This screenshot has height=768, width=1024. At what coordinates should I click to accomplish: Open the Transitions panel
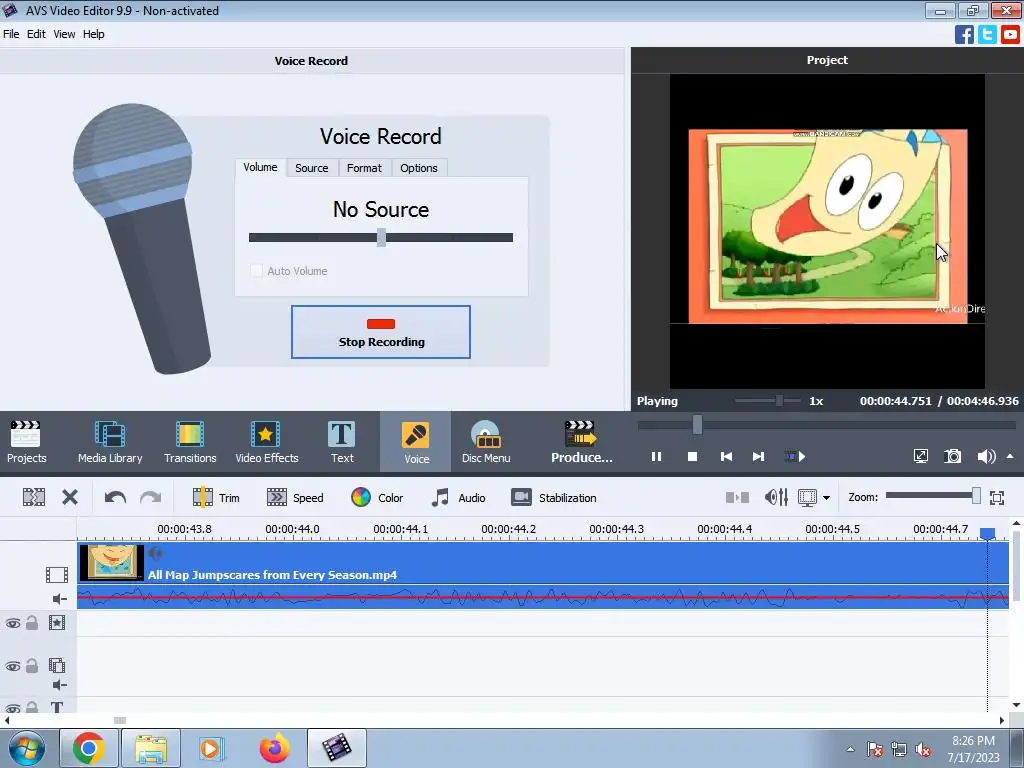(x=190, y=441)
